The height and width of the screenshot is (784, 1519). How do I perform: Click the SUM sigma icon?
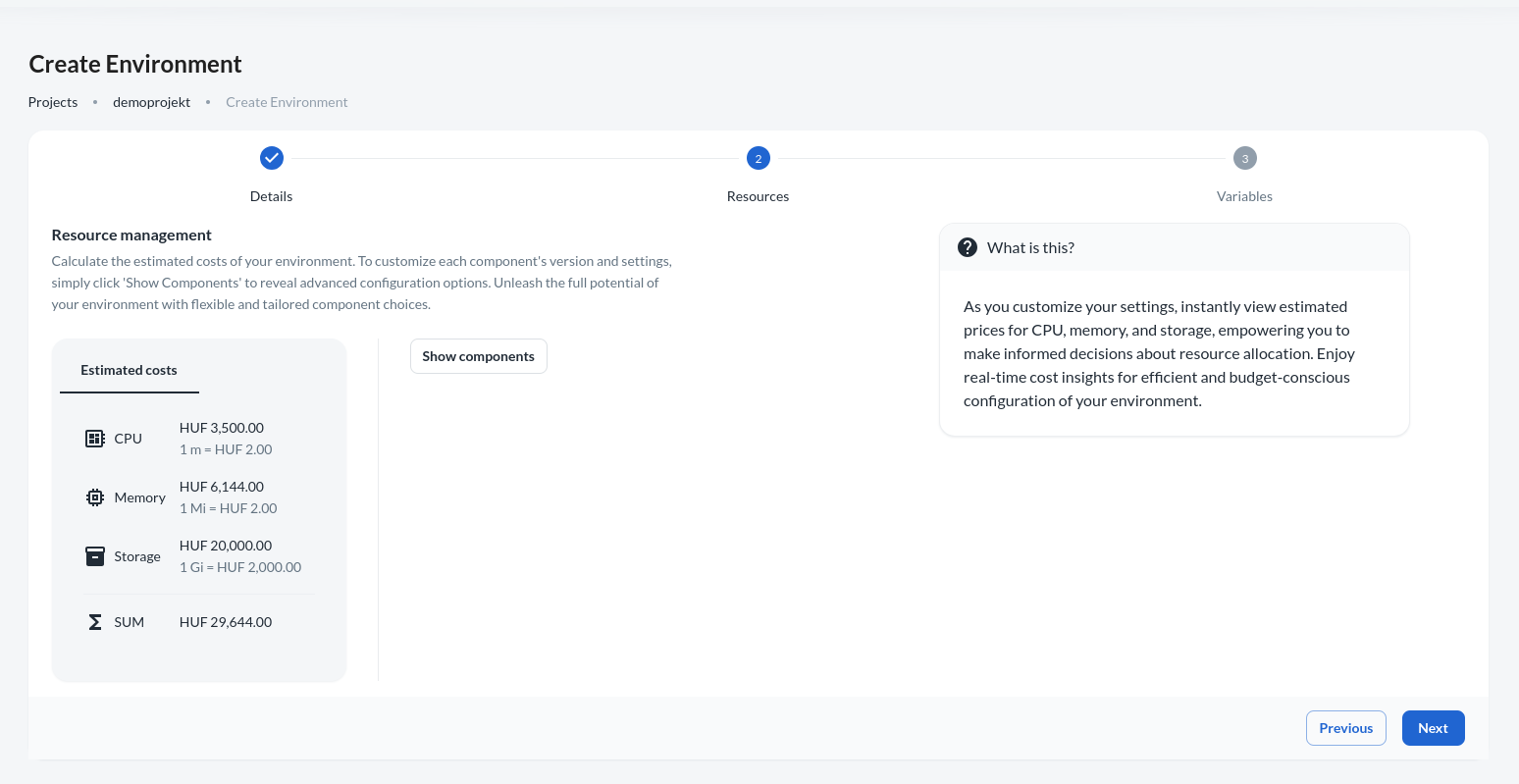pos(94,622)
